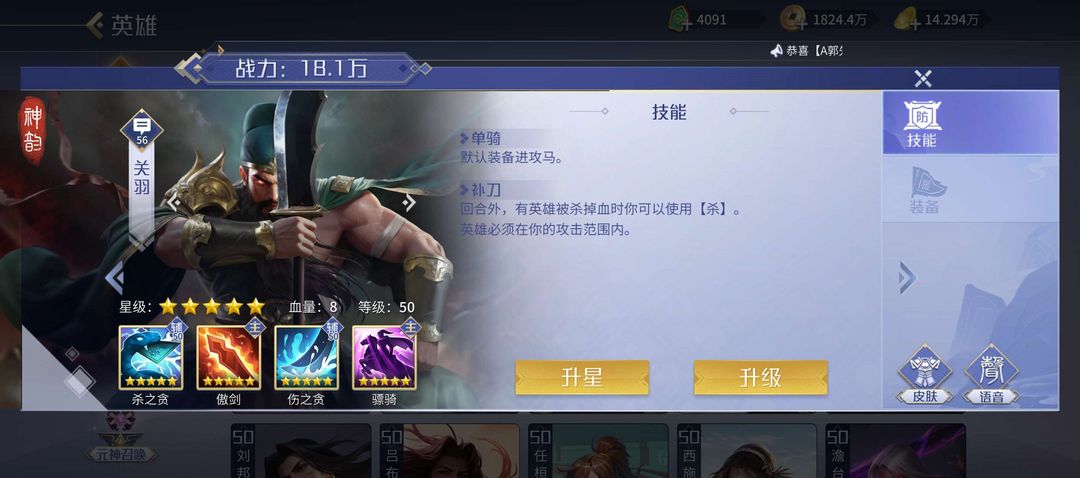Select the 傲剑 skill icon
Screen dimensions: 1080x478
click(x=229, y=357)
